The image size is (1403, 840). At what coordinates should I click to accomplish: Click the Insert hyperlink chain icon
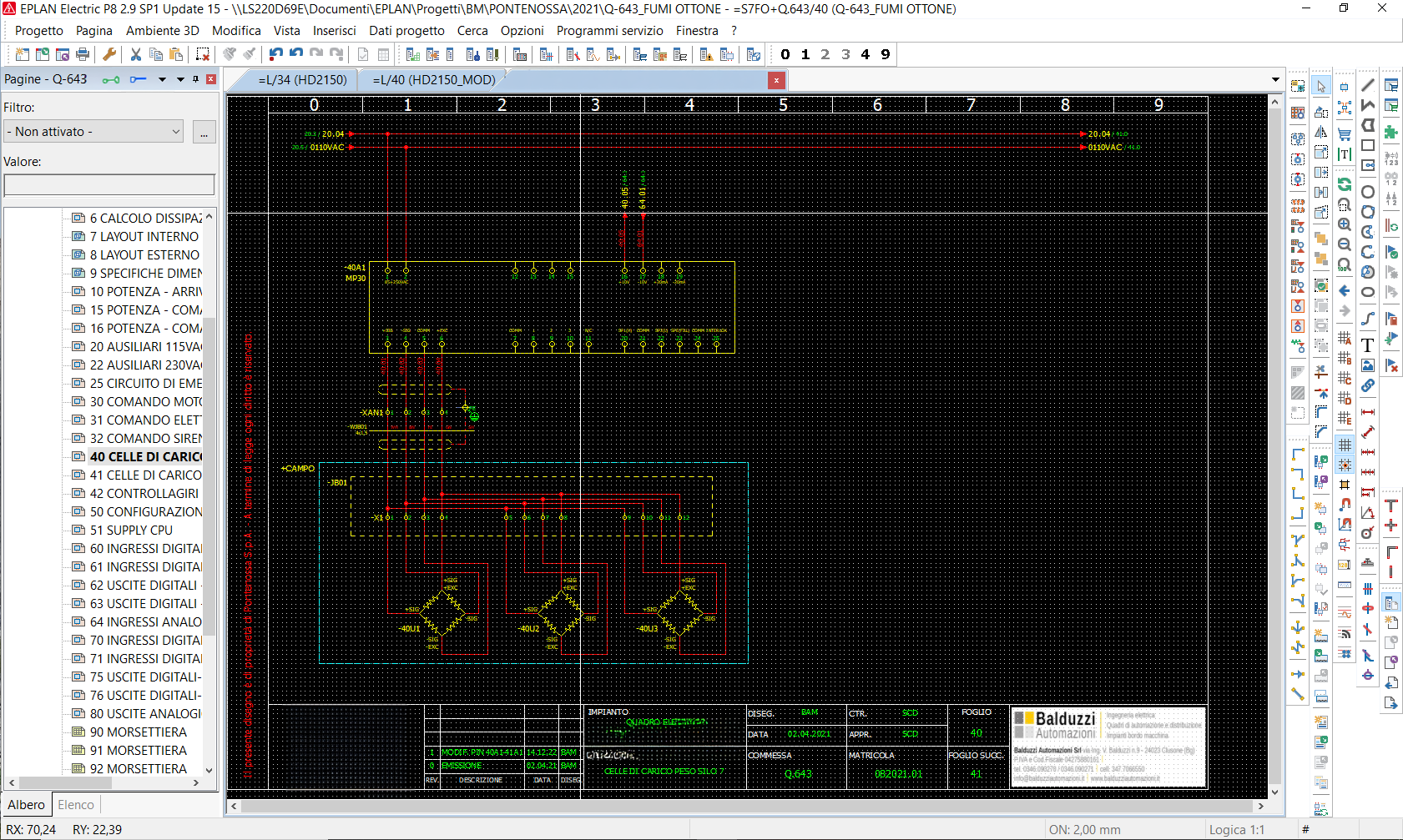point(1368,385)
